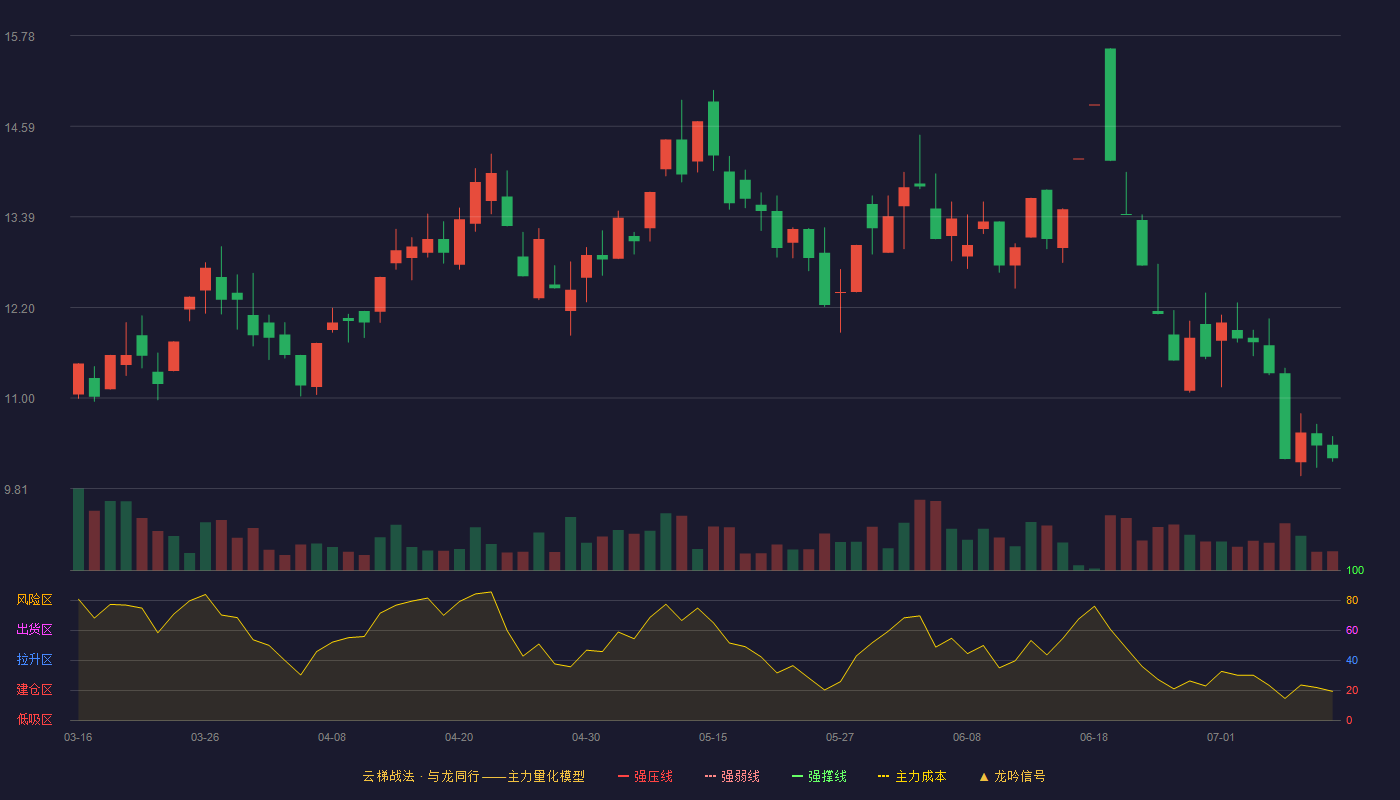Viewport: 1400px width, 800px height.
Task: Click the 9.81 price axis label
Action: point(16,490)
